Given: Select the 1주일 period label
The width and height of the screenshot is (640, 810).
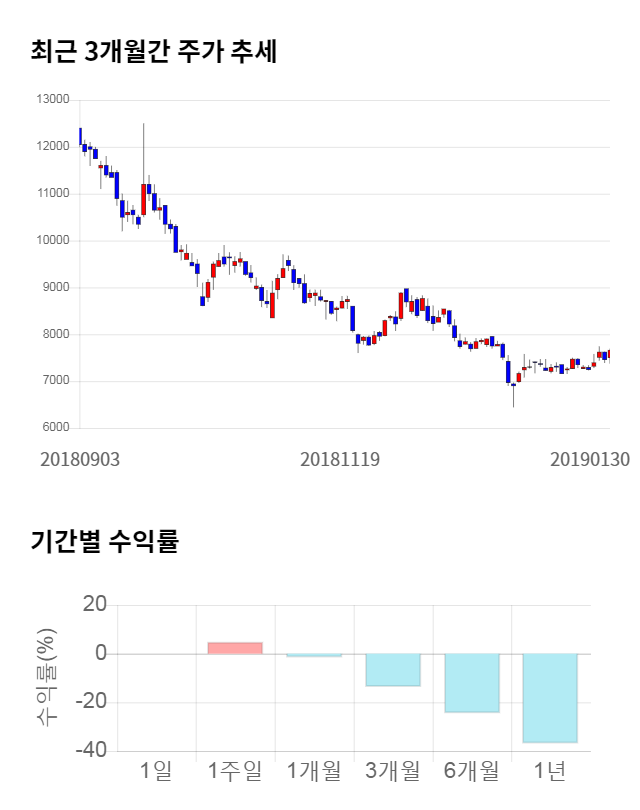Looking at the screenshot, I should click(x=235, y=771).
